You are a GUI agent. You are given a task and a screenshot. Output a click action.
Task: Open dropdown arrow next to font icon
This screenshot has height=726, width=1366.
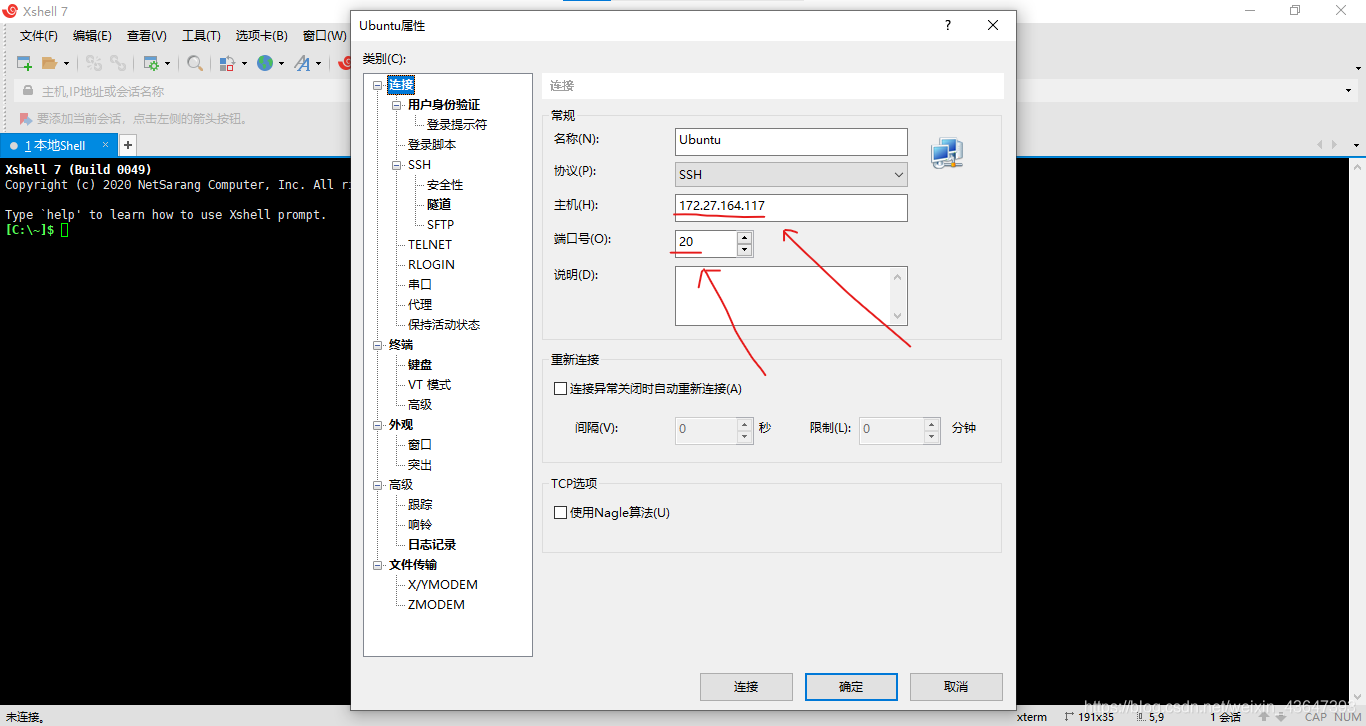click(318, 63)
